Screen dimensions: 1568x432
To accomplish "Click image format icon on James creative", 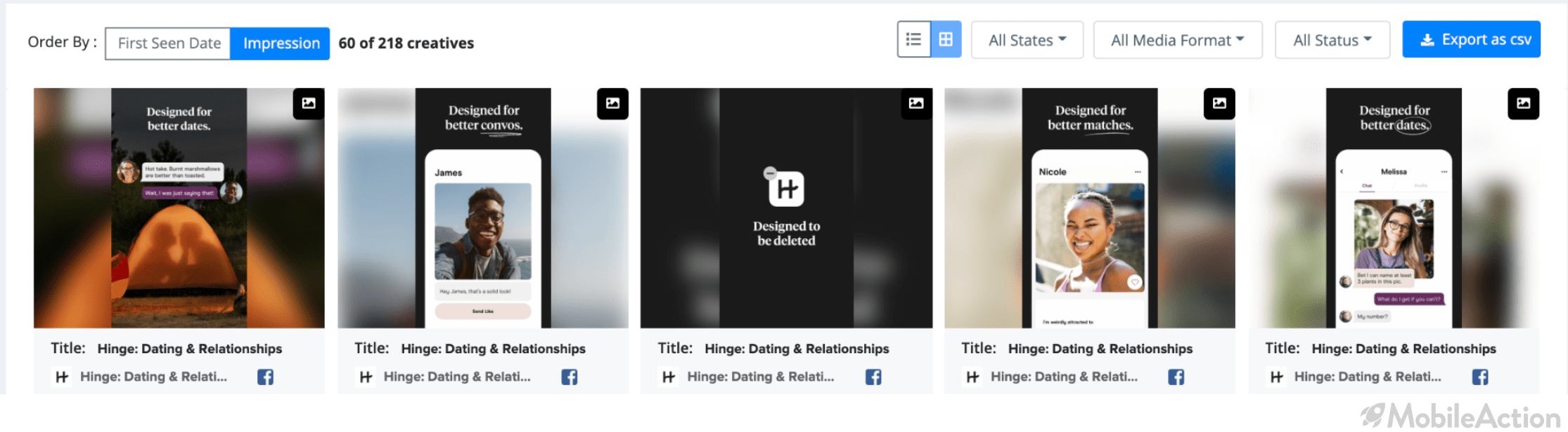I will click(612, 103).
